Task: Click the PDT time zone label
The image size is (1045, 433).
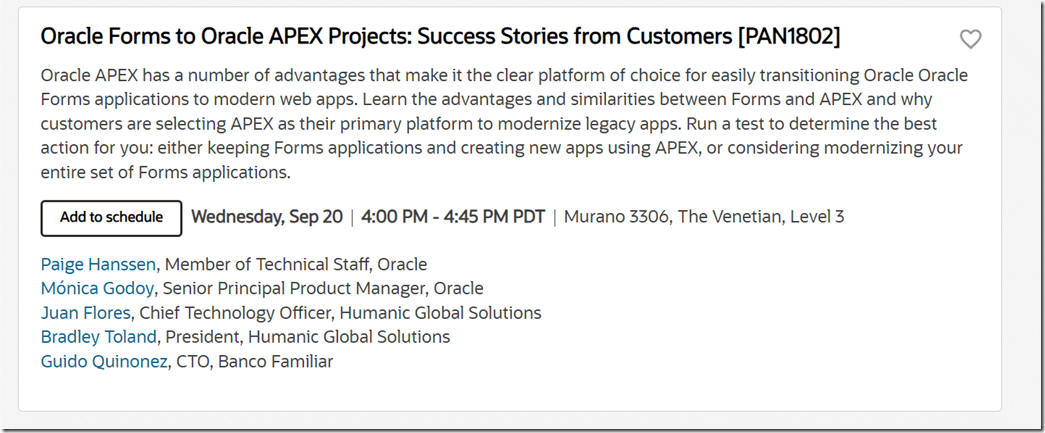Action: click(x=529, y=217)
